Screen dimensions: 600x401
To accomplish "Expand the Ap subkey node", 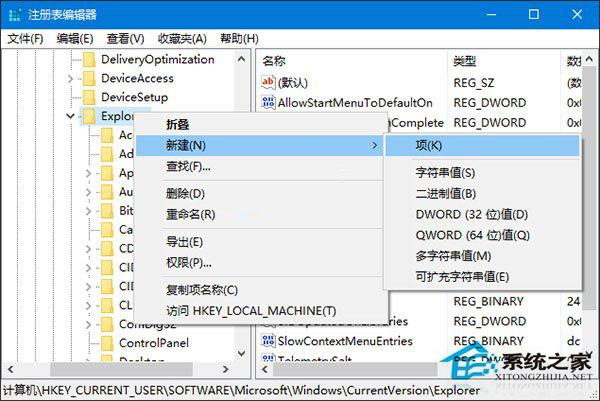I will point(88,173).
